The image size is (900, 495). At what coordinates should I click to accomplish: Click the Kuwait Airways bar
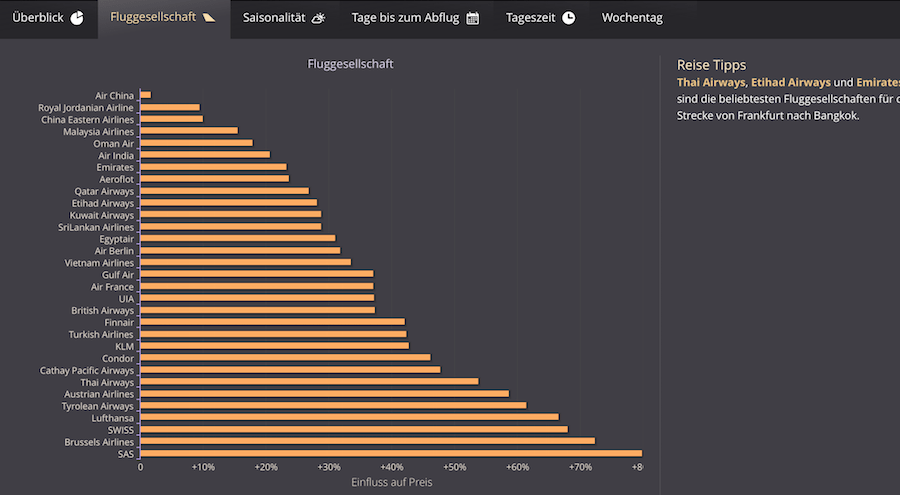231,215
